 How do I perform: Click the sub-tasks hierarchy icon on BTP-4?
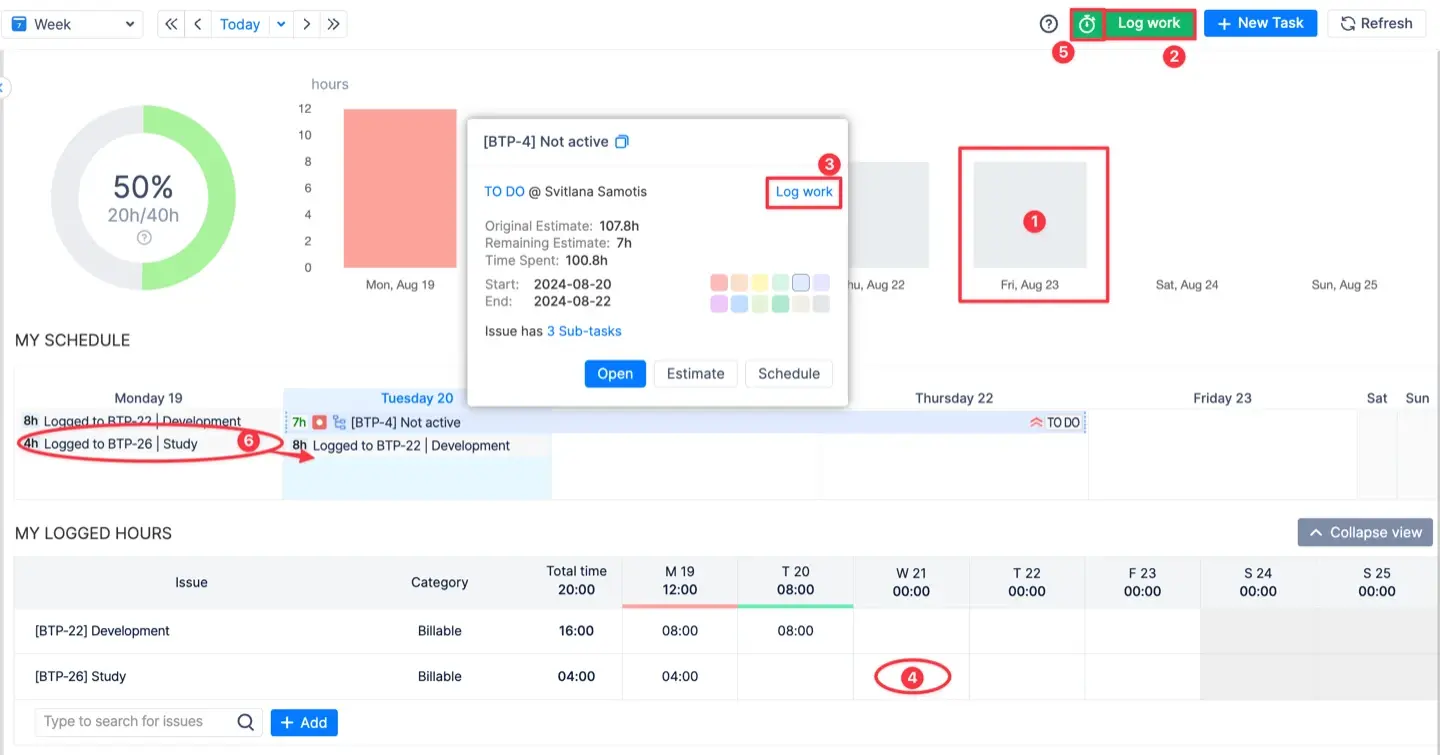point(340,421)
